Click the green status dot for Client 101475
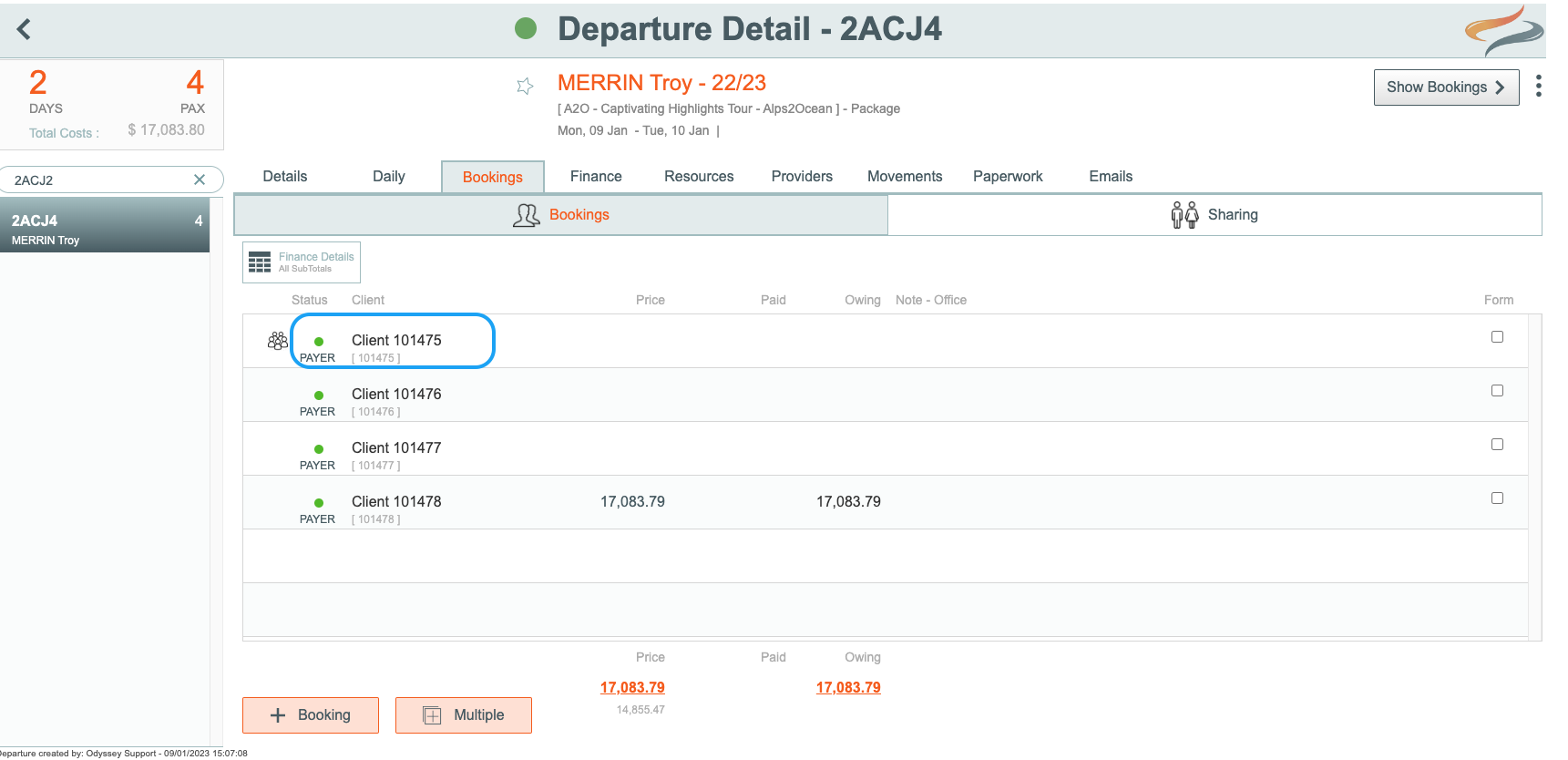 (x=319, y=342)
